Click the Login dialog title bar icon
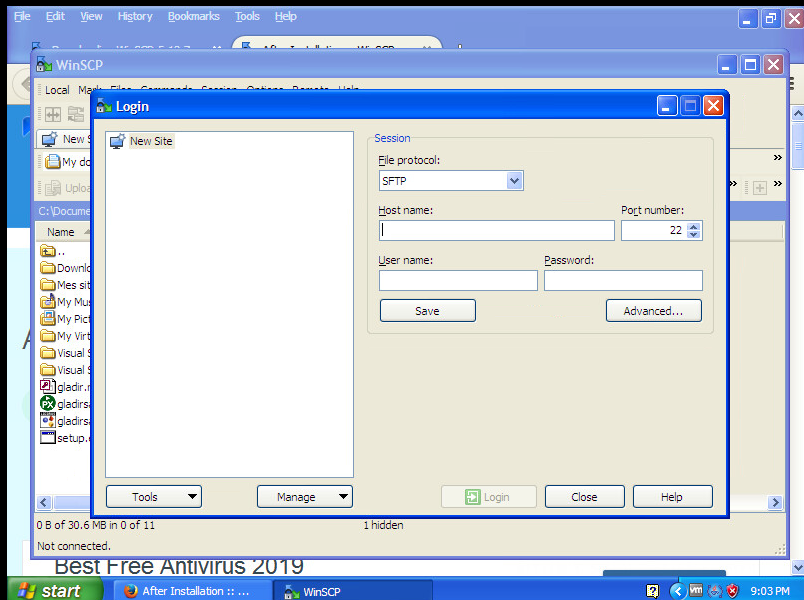 point(105,106)
